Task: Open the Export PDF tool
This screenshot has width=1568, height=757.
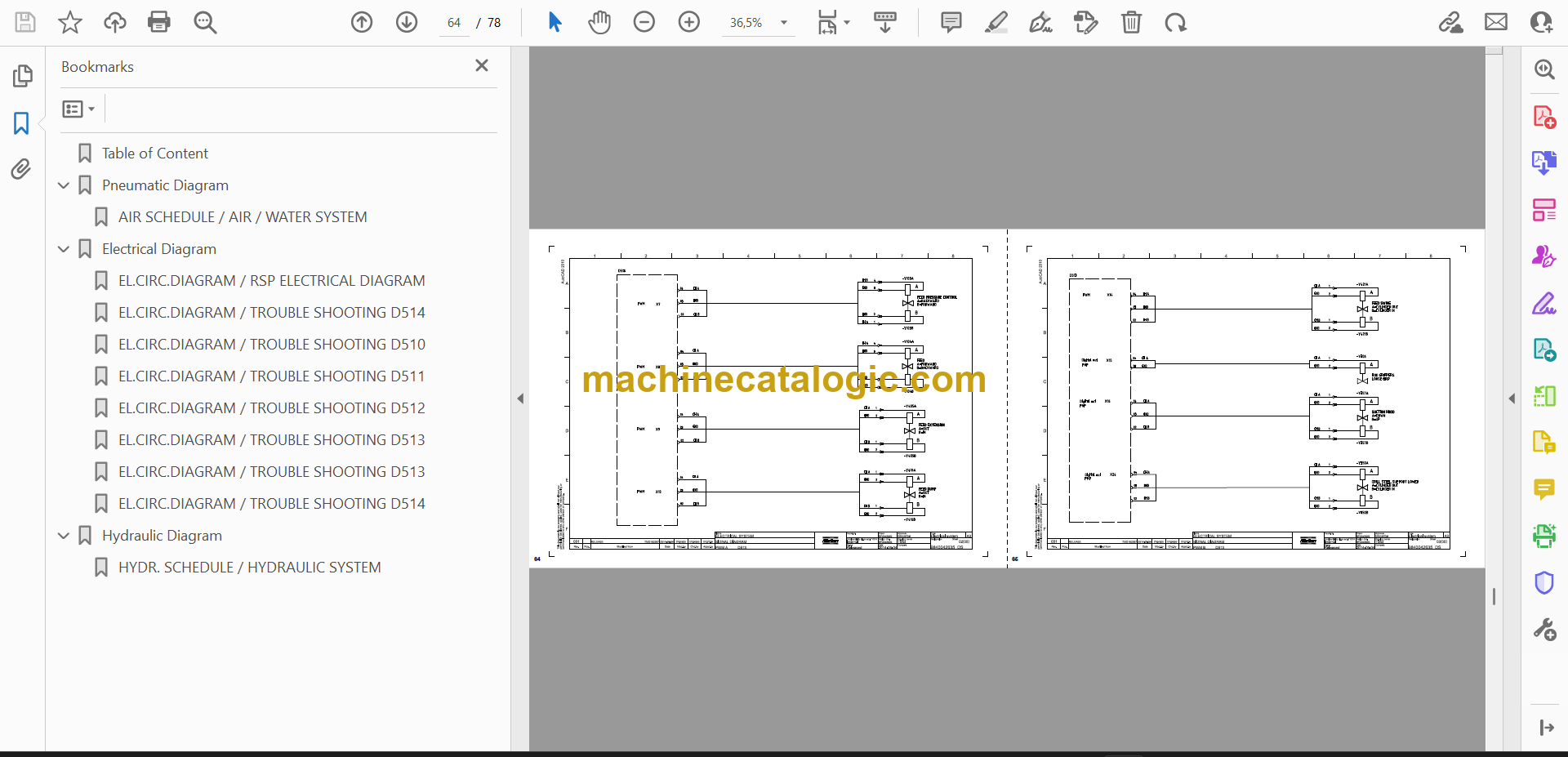Action: pyautogui.click(x=1543, y=163)
